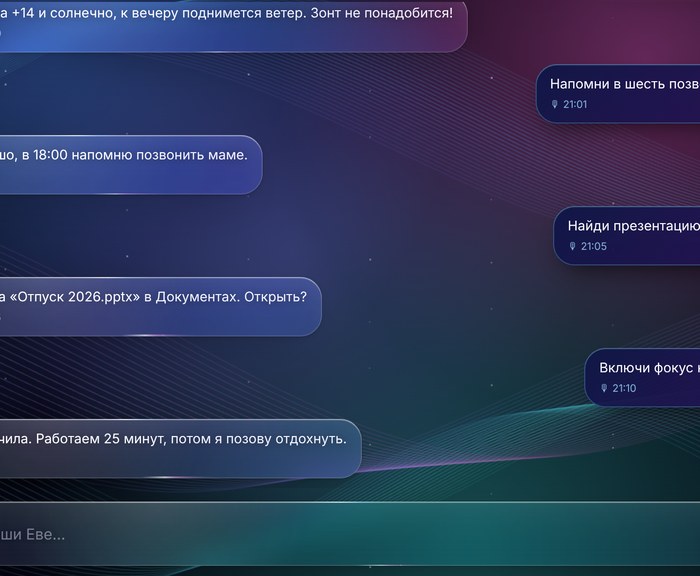Image resolution: width=700 pixels, height=576 pixels.
Task: Click the message starting "Напомни в шесть"
Action: click(x=618, y=94)
